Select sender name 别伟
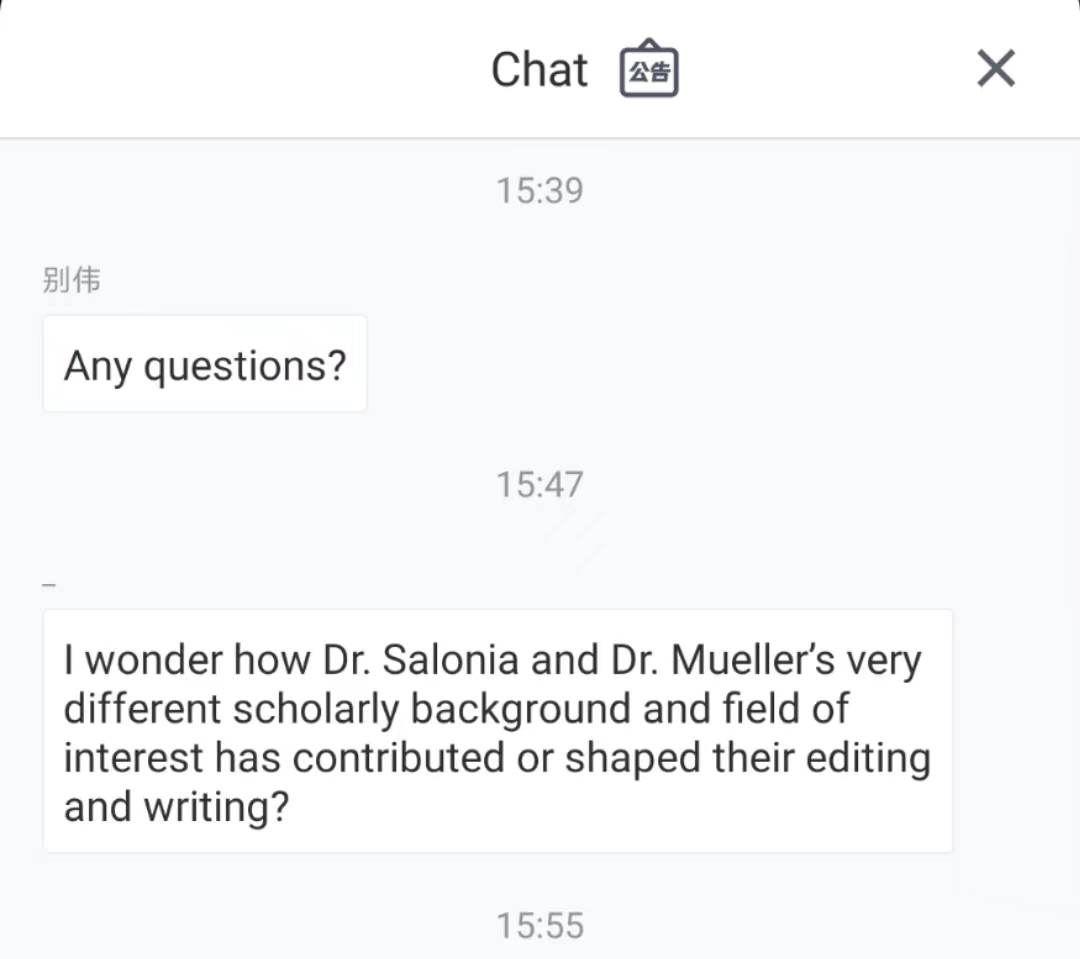 (71, 280)
